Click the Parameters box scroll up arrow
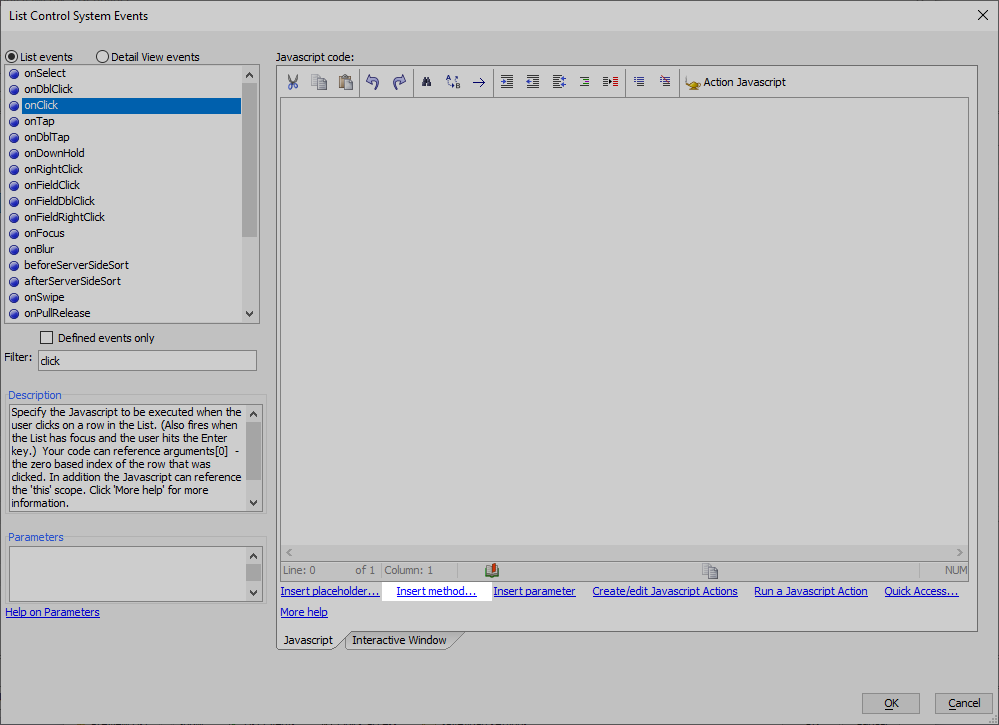 click(x=254, y=556)
